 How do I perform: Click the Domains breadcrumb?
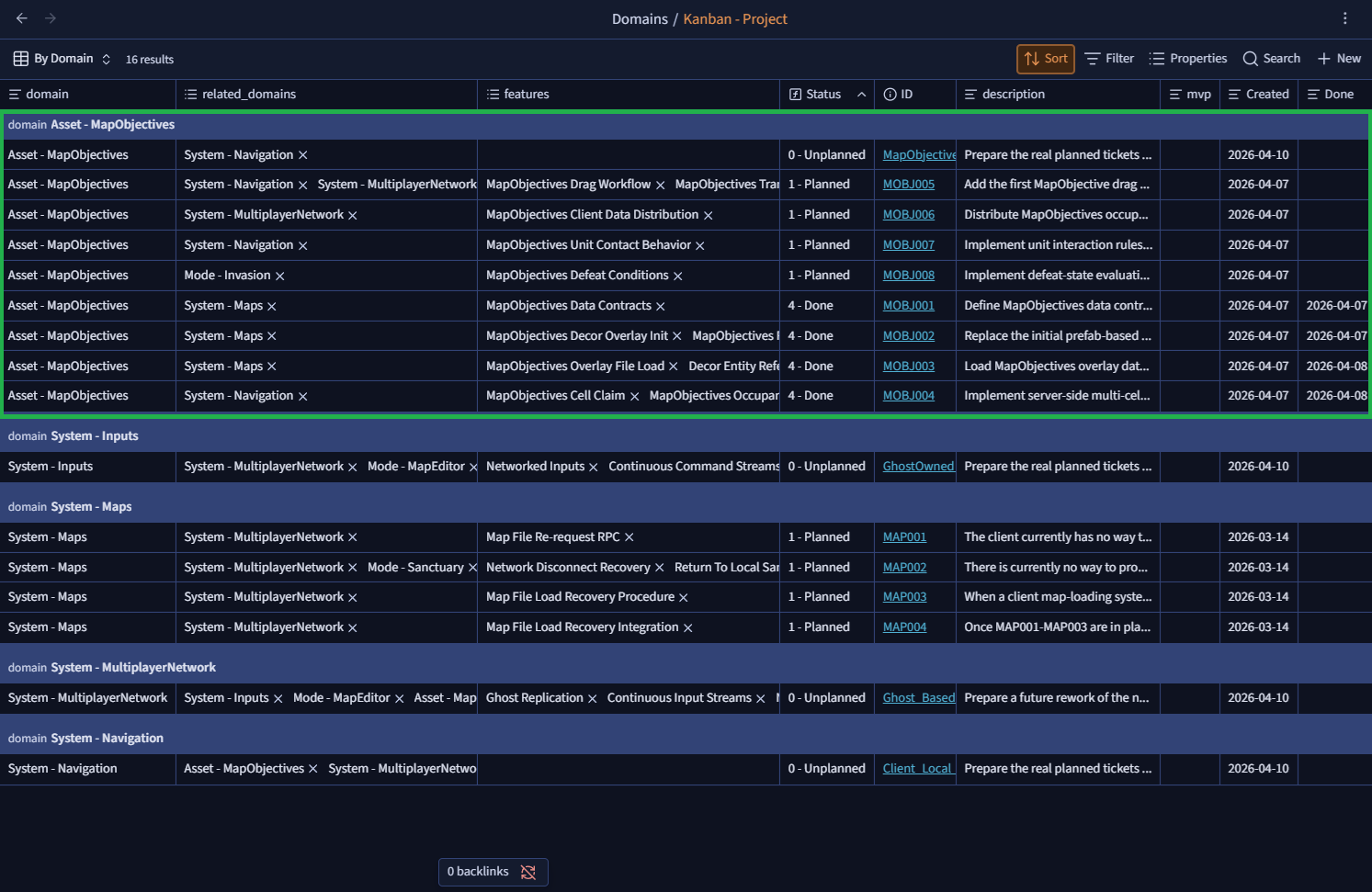pyautogui.click(x=640, y=19)
